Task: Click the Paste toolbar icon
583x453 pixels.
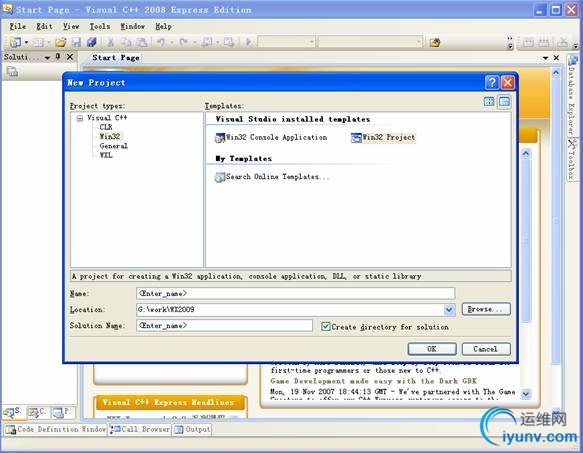Action: coord(142,42)
